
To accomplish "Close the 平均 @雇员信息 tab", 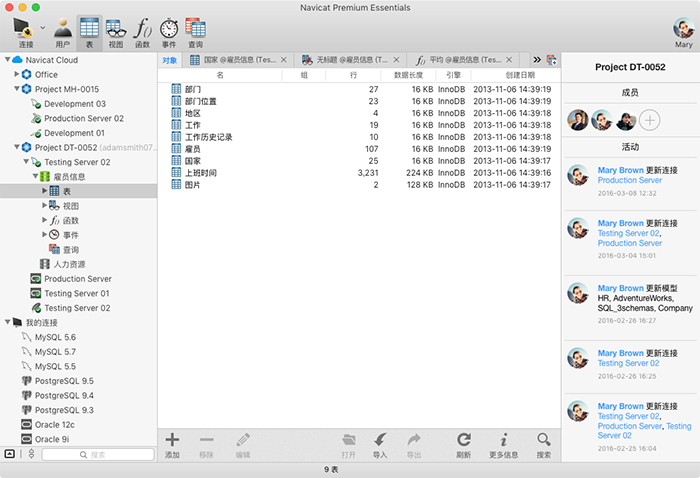I will [509, 60].
